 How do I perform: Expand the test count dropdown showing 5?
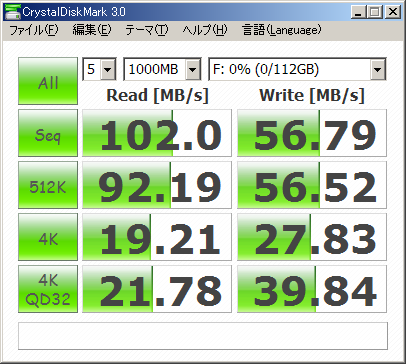pyautogui.click(x=108, y=69)
